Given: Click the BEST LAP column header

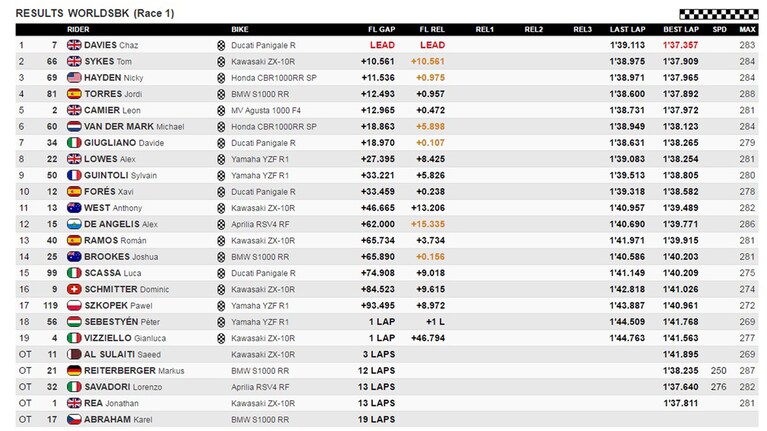Looking at the screenshot, I should tap(681, 29).
